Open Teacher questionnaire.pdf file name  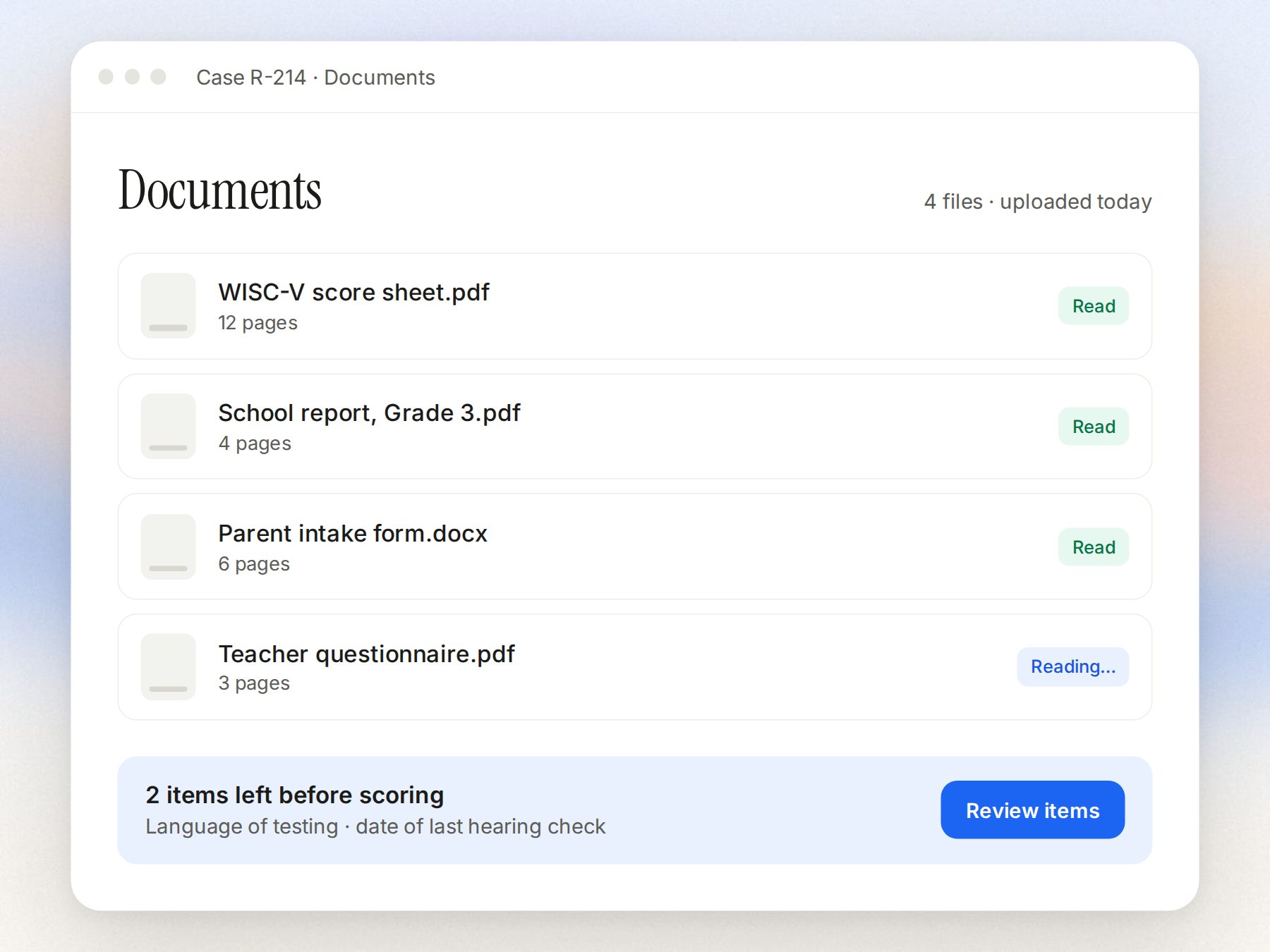(x=366, y=654)
